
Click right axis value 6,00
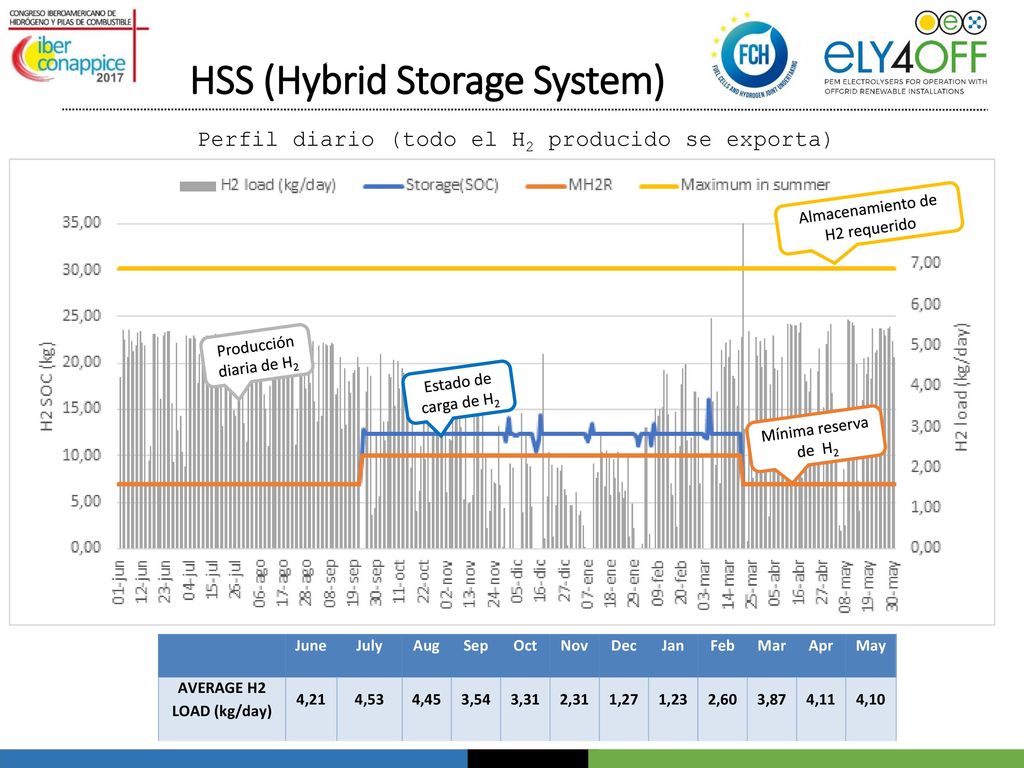coord(925,304)
